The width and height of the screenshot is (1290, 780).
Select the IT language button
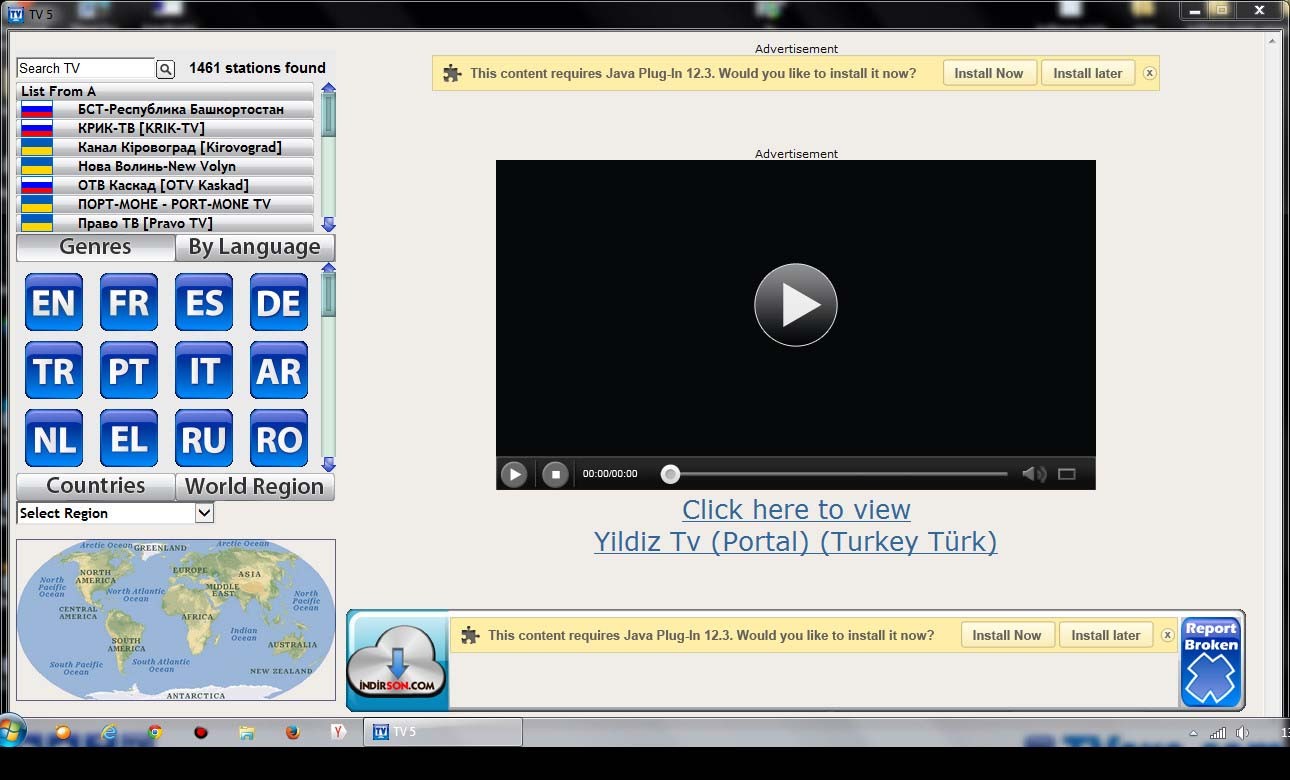[x=204, y=371]
